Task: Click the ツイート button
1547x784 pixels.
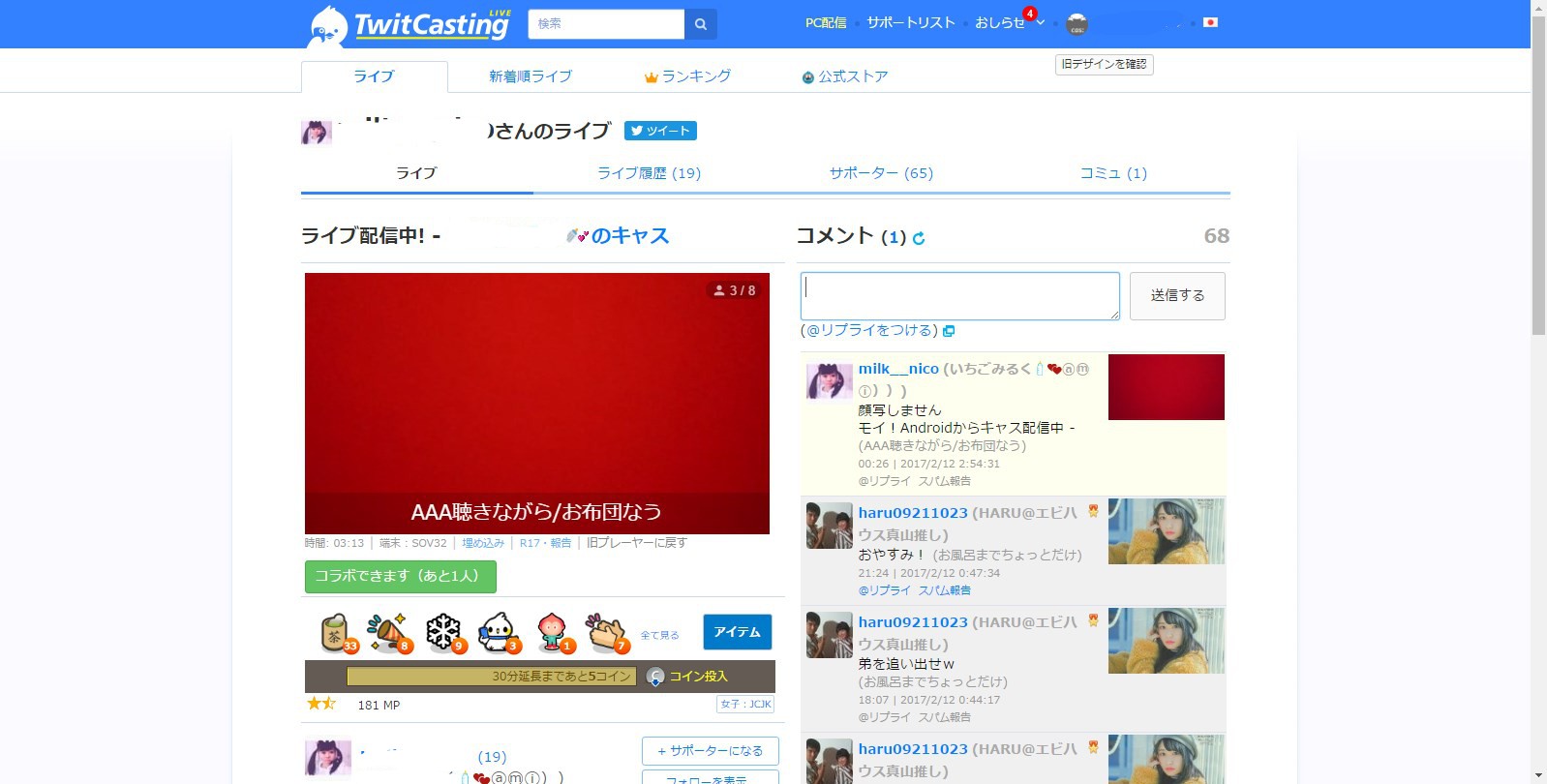Action: [660, 131]
